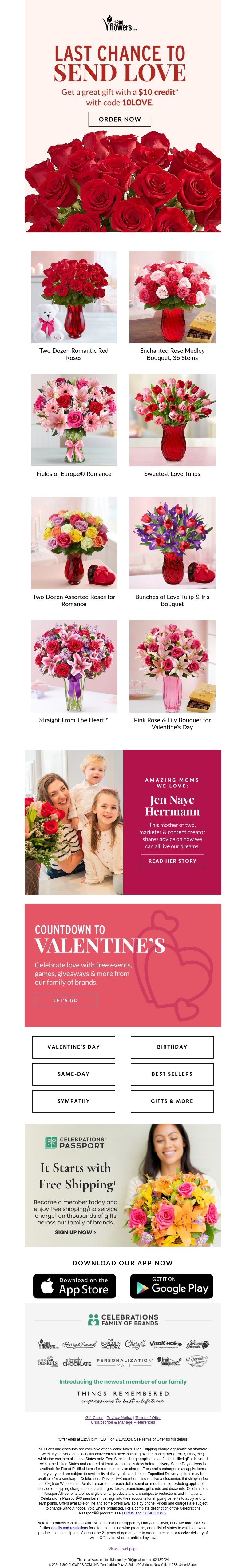The image size is (246, 1568).
Task: Click Unsubscribe & Manage Preferences link
Action: [x=123, y=1422]
